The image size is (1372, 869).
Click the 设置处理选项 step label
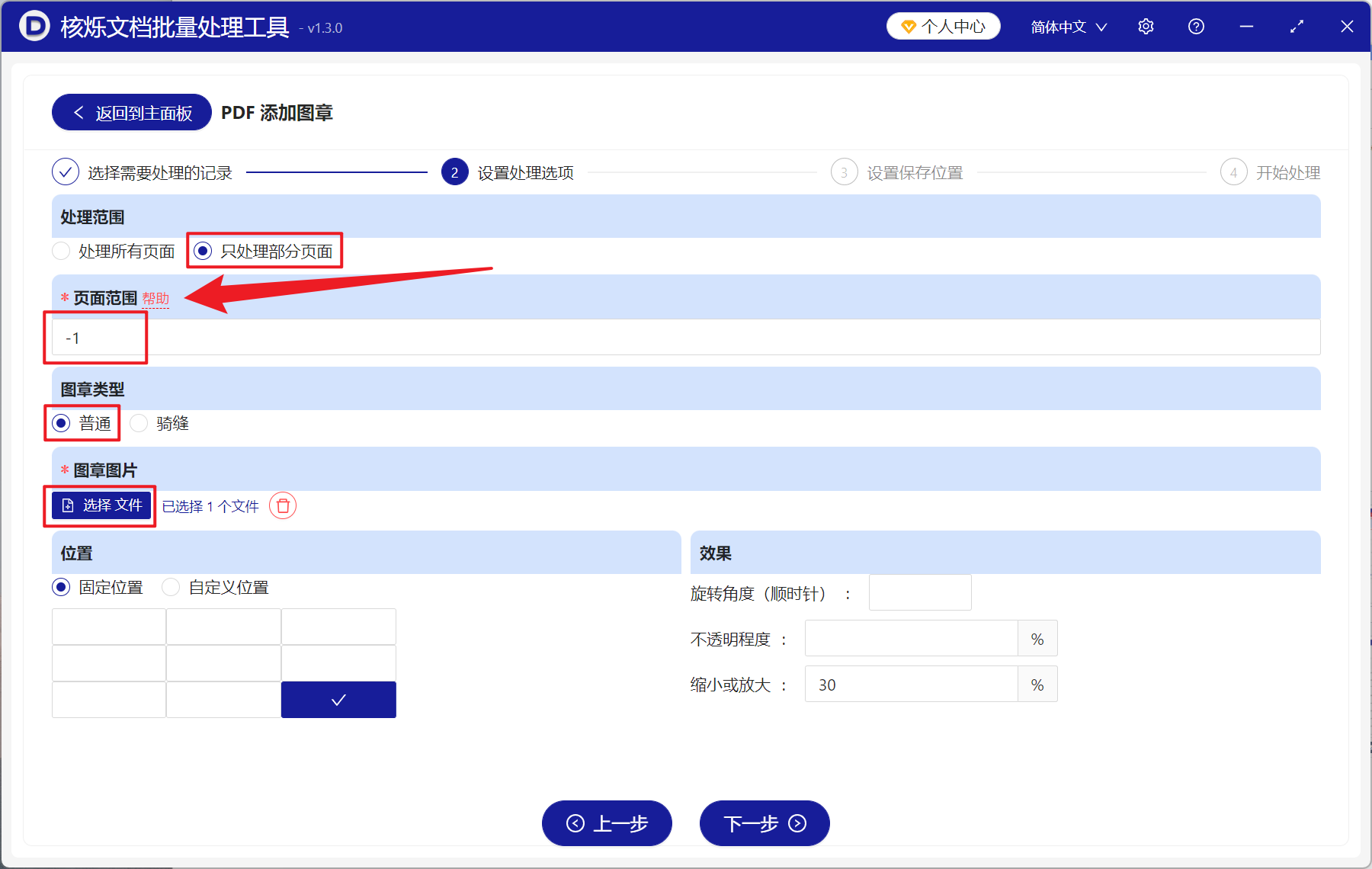[526, 172]
